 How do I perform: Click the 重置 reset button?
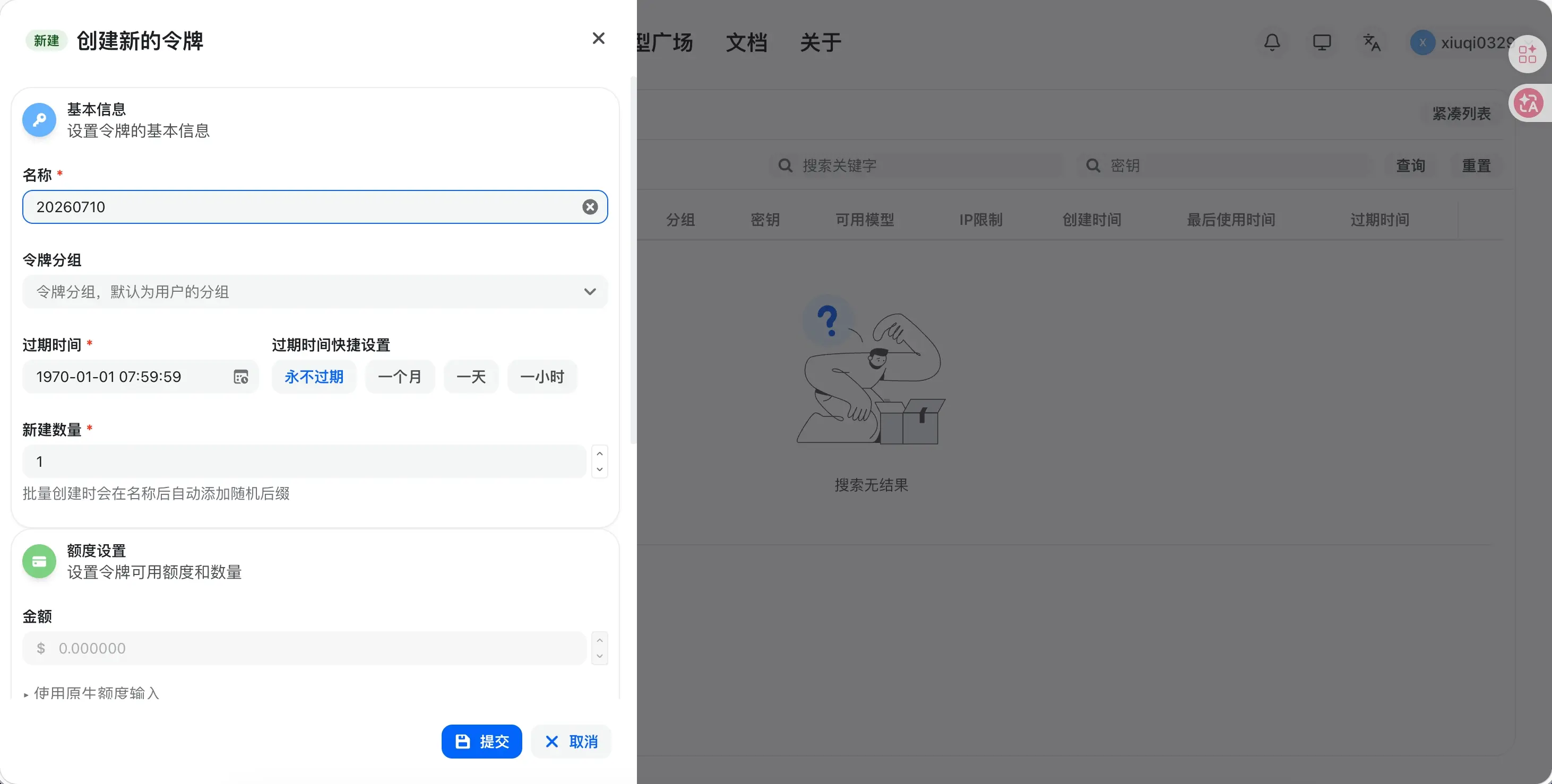(1477, 165)
